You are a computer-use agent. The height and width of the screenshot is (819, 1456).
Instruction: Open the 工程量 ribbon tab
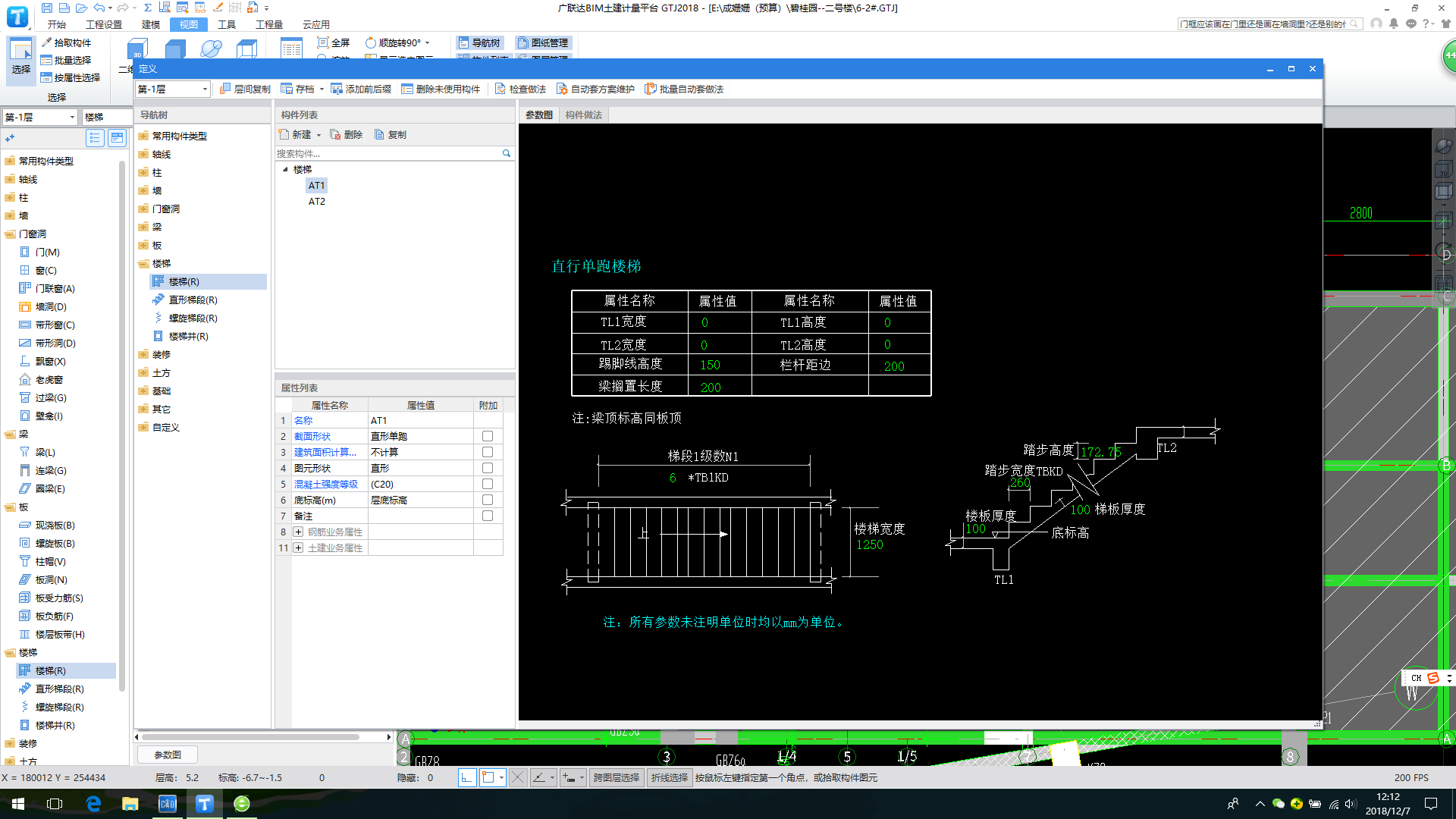269,24
